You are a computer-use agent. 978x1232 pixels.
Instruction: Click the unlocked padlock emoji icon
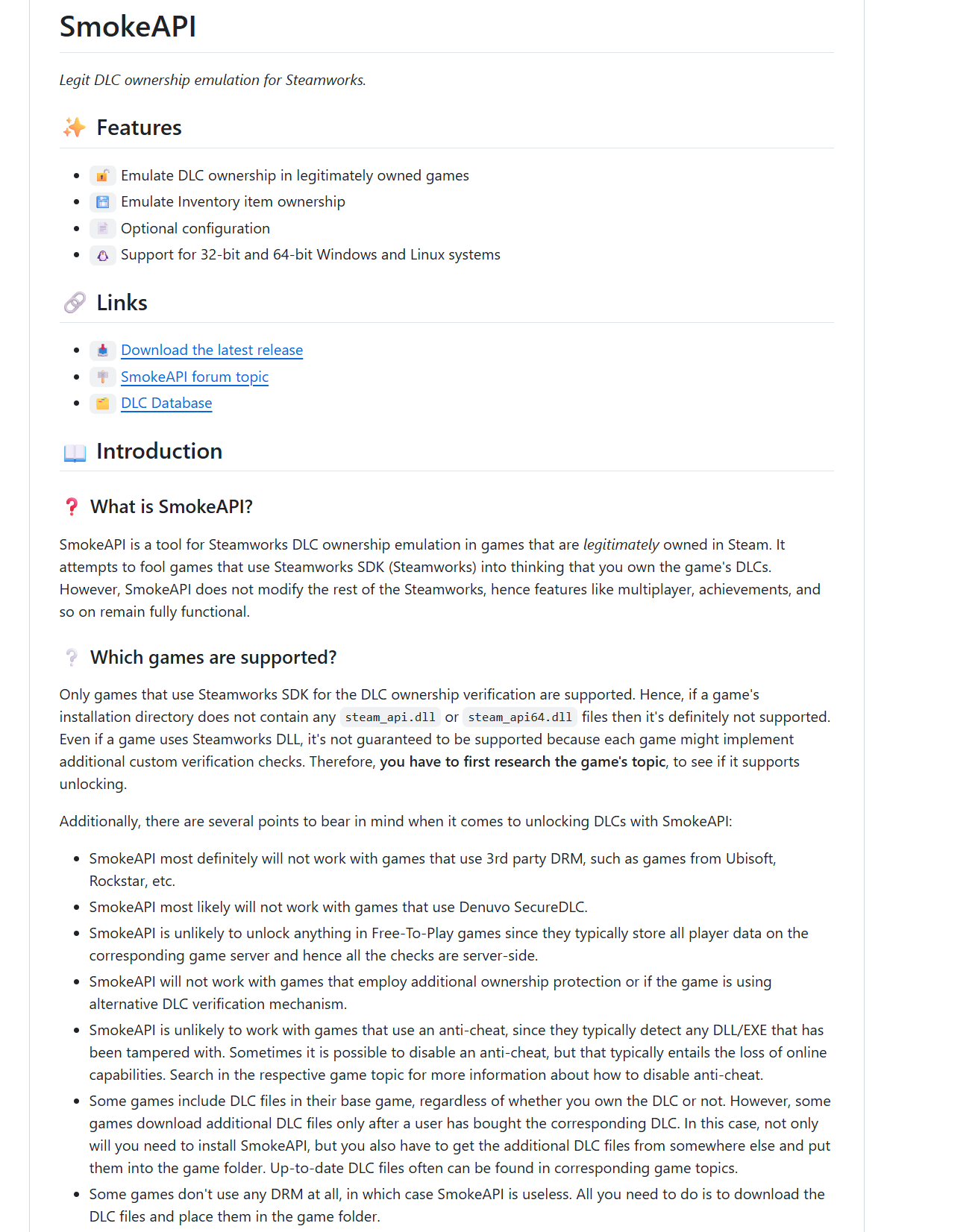pos(103,176)
